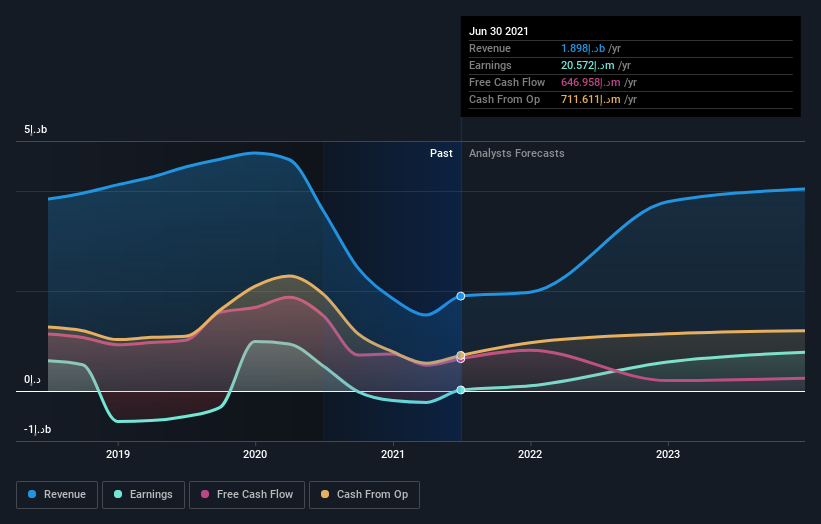
Task: Click the 2020 x-axis label
Action: 255,454
